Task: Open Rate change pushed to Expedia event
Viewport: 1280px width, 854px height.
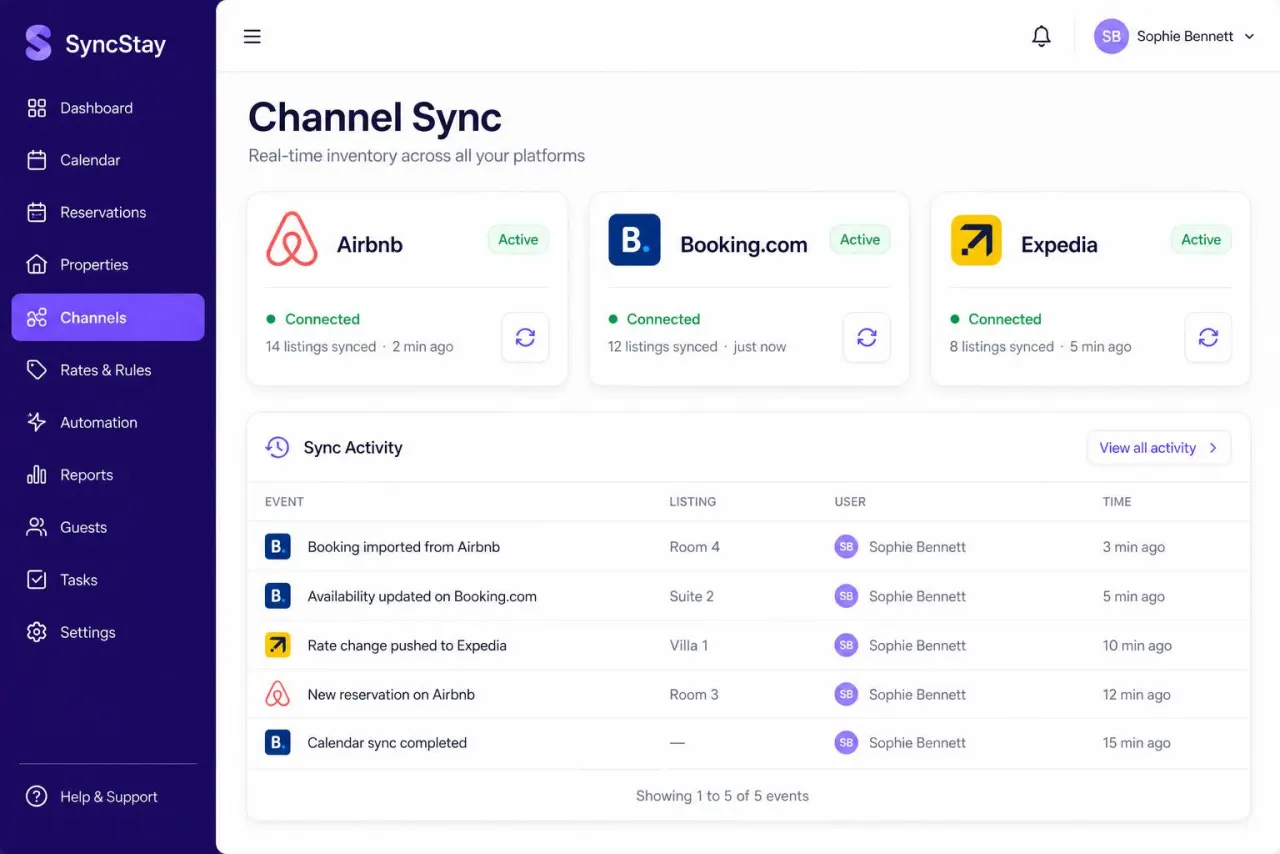Action: [x=407, y=645]
